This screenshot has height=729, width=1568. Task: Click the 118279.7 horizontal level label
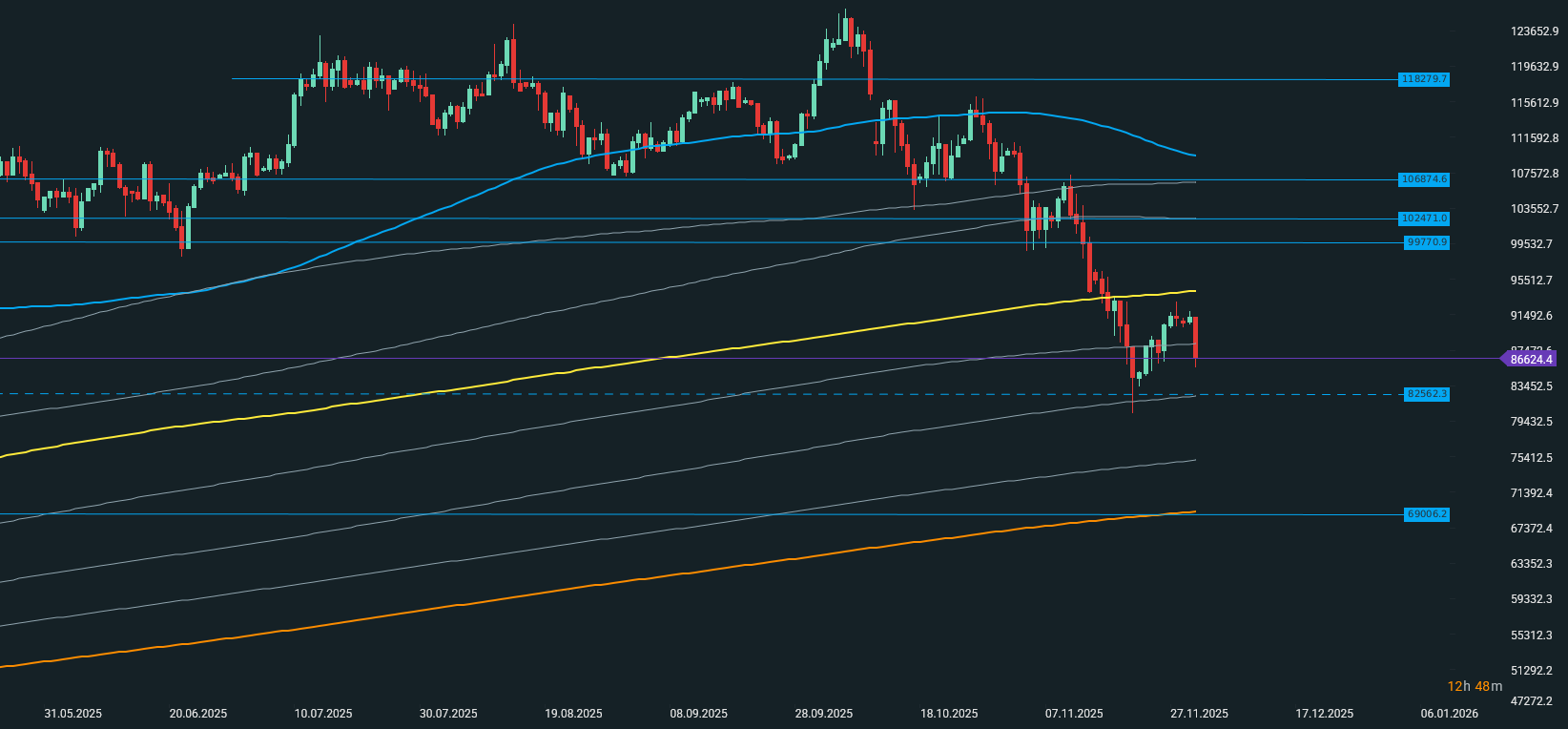[x=1424, y=79]
